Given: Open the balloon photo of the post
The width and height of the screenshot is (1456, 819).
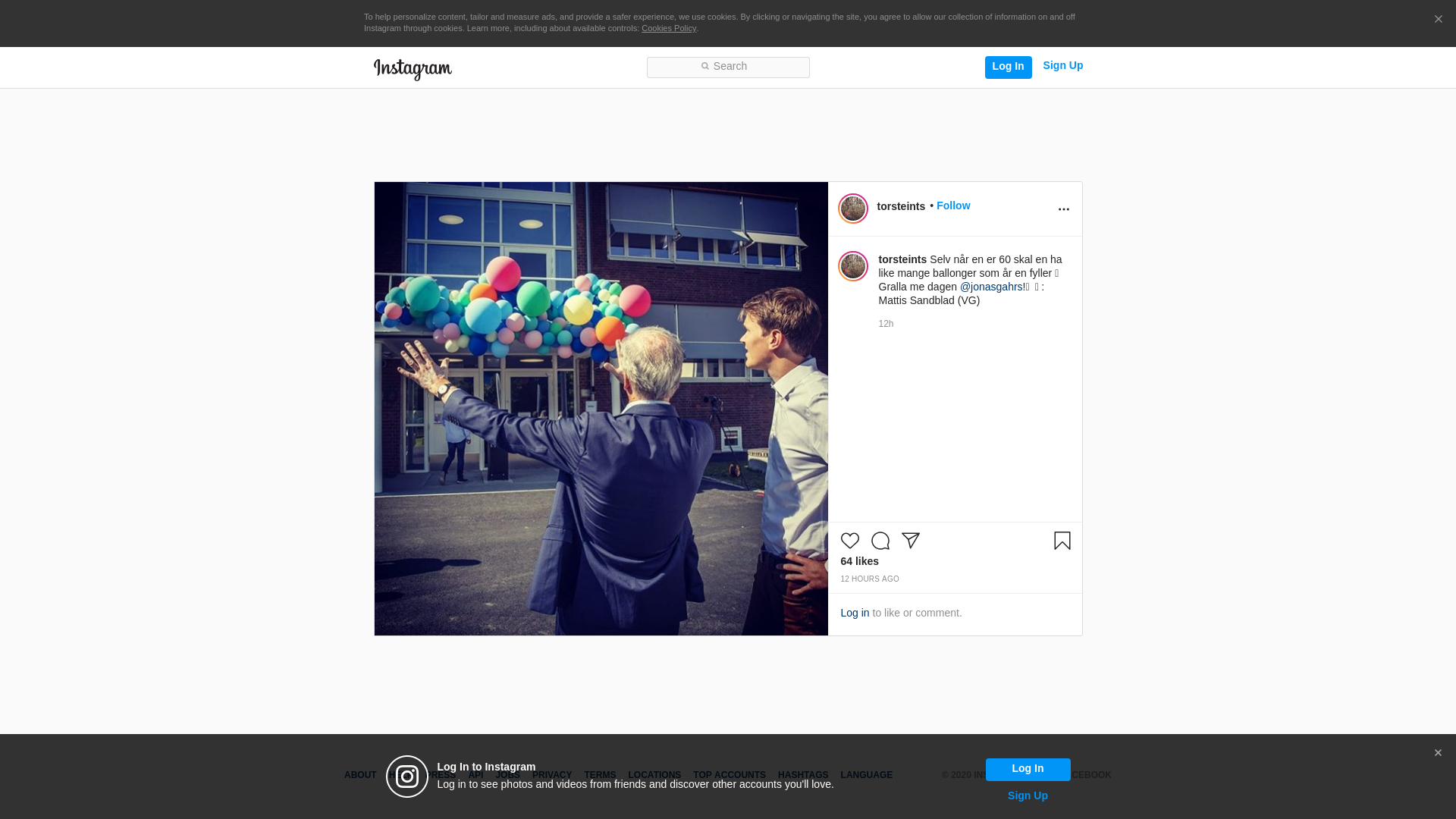Looking at the screenshot, I should [x=601, y=409].
